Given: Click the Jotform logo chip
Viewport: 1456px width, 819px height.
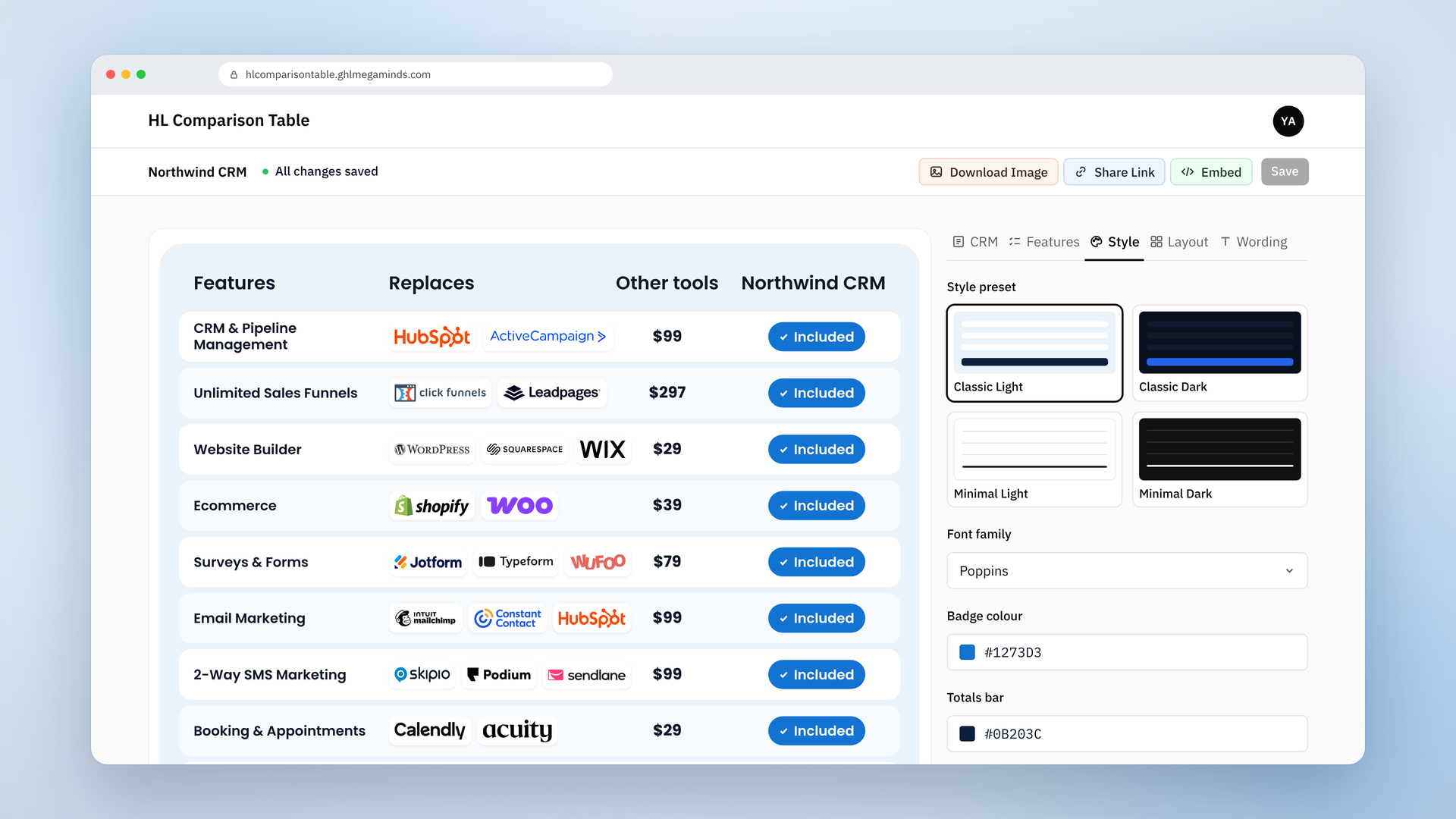Looking at the screenshot, I should pyautogui.click(x=428, y=562).
